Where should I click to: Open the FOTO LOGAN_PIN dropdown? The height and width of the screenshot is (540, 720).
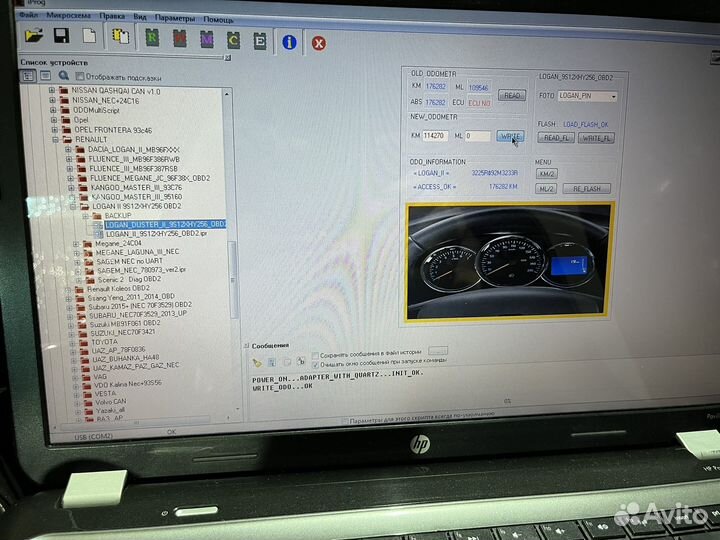point(612,97)
